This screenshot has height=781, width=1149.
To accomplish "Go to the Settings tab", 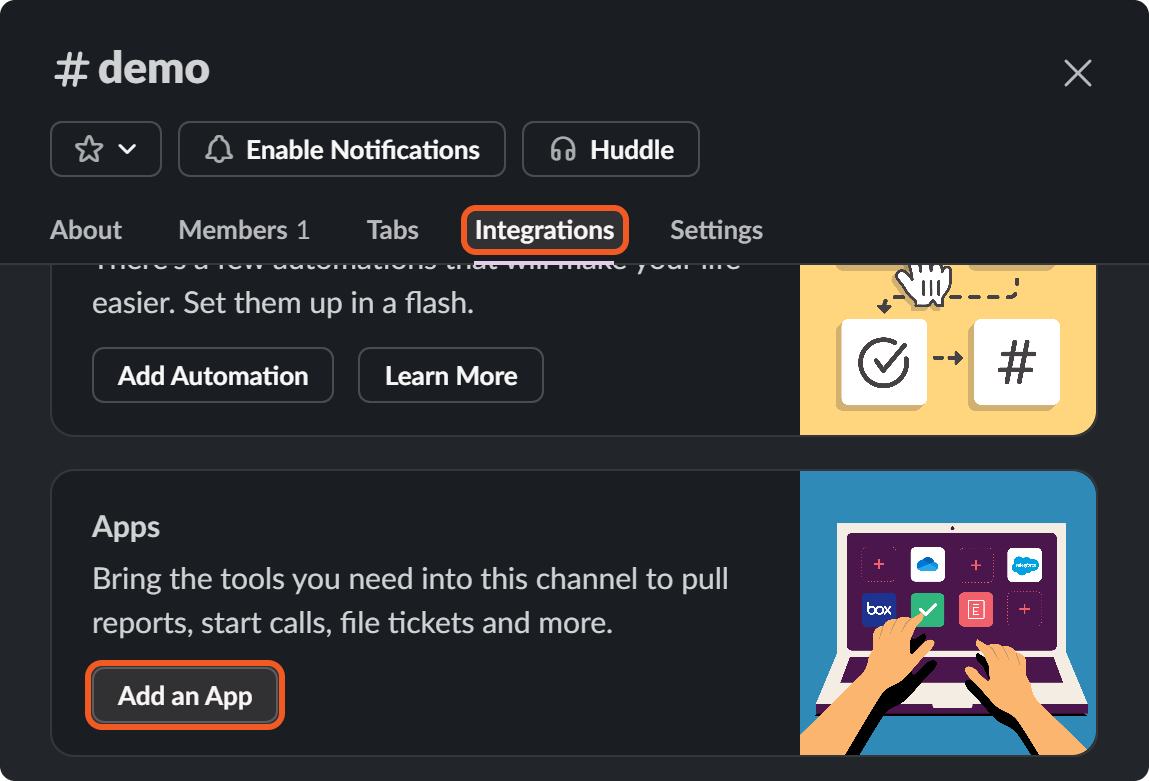I will coord(716,230).
